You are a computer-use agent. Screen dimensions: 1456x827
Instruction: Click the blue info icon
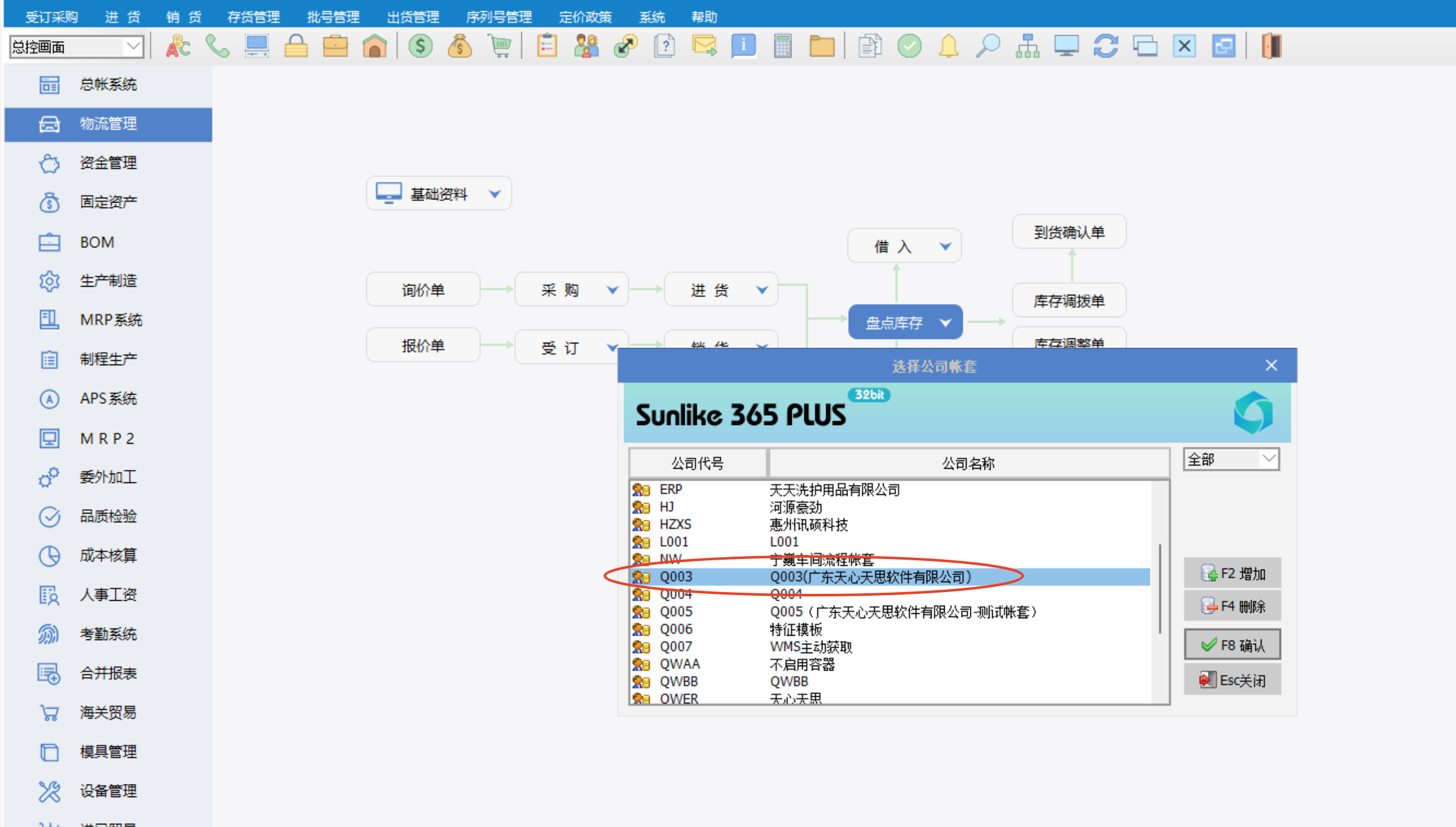(x=743, y=46)
